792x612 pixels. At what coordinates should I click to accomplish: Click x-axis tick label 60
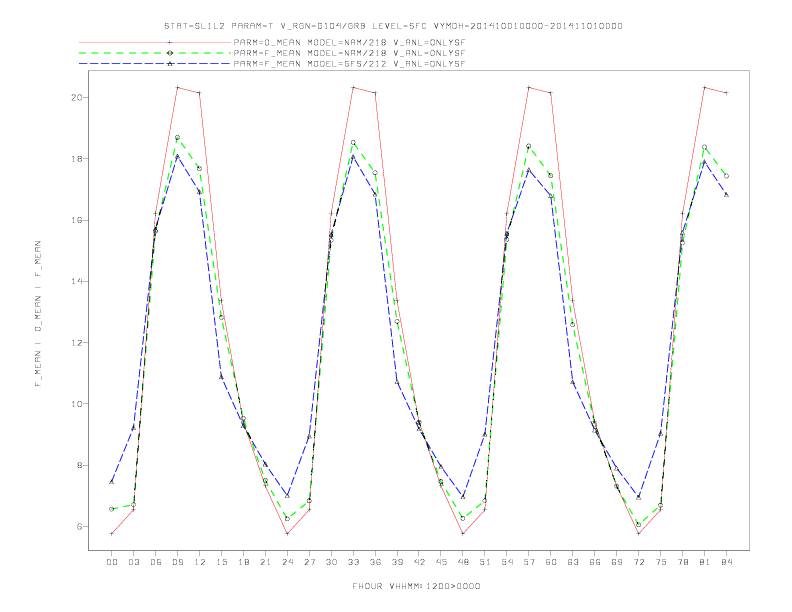click(x=551, y=562)
